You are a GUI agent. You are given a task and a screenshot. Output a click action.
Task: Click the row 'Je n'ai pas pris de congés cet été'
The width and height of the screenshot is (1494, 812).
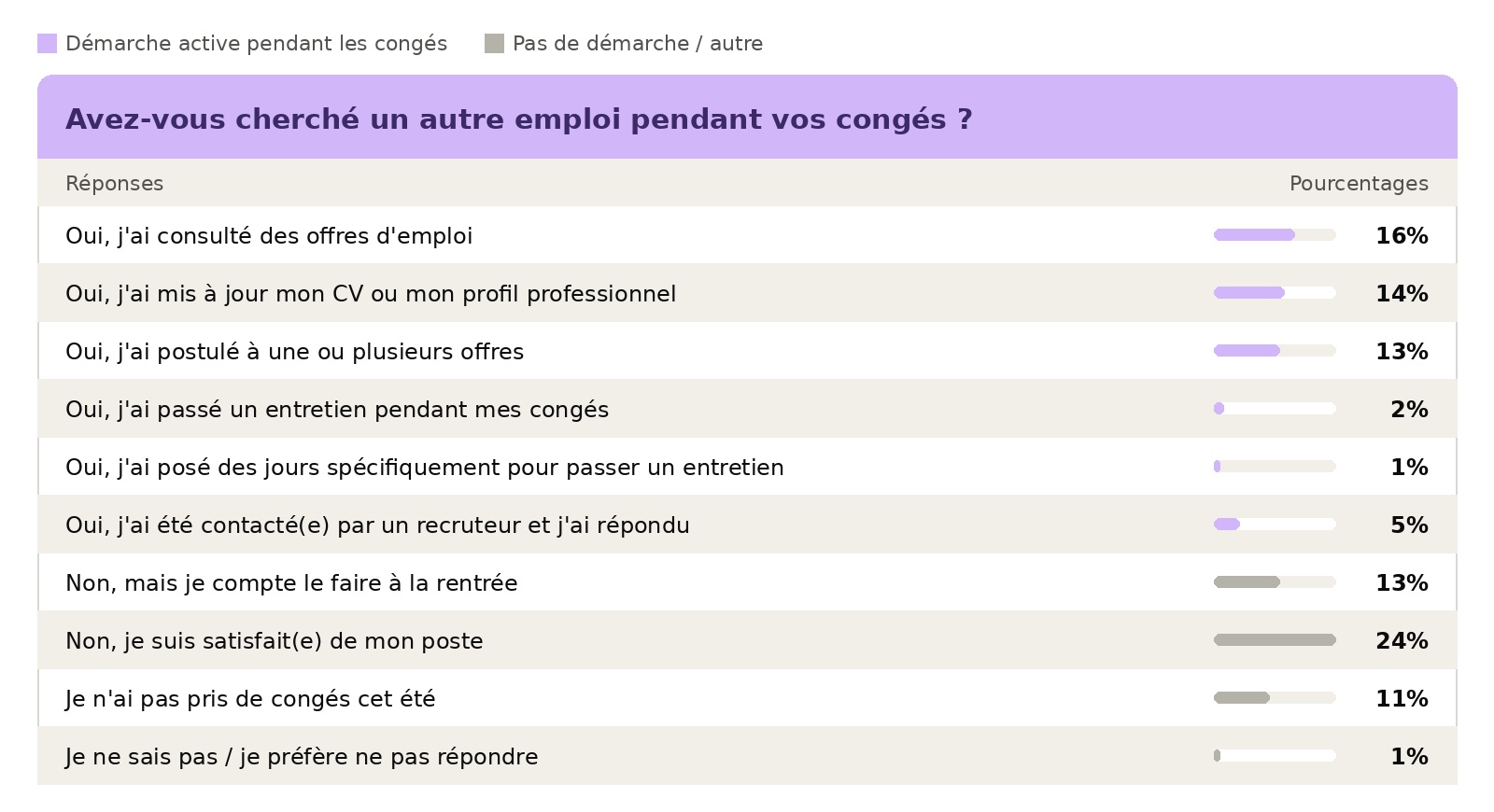coord(747,698)
